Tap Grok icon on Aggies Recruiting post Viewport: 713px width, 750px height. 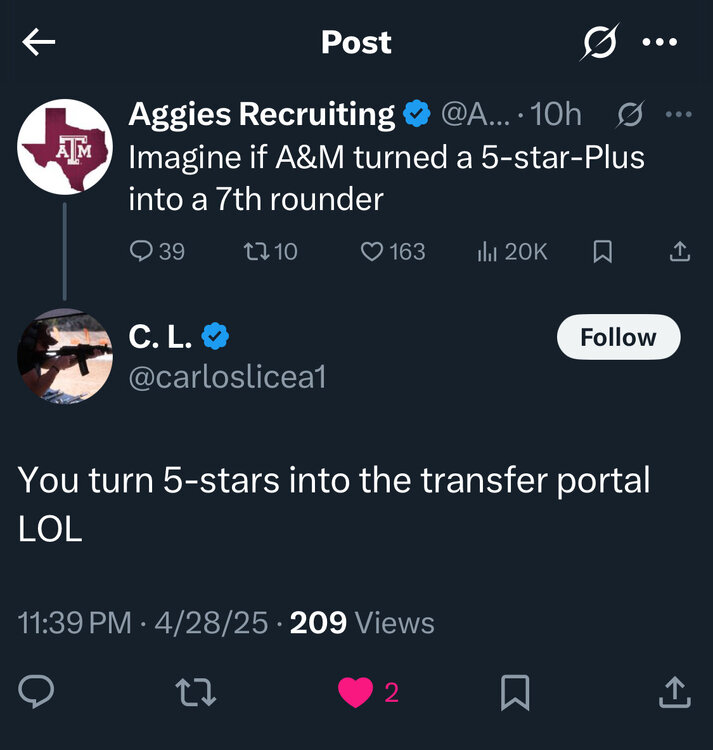[x=629, y=116]
